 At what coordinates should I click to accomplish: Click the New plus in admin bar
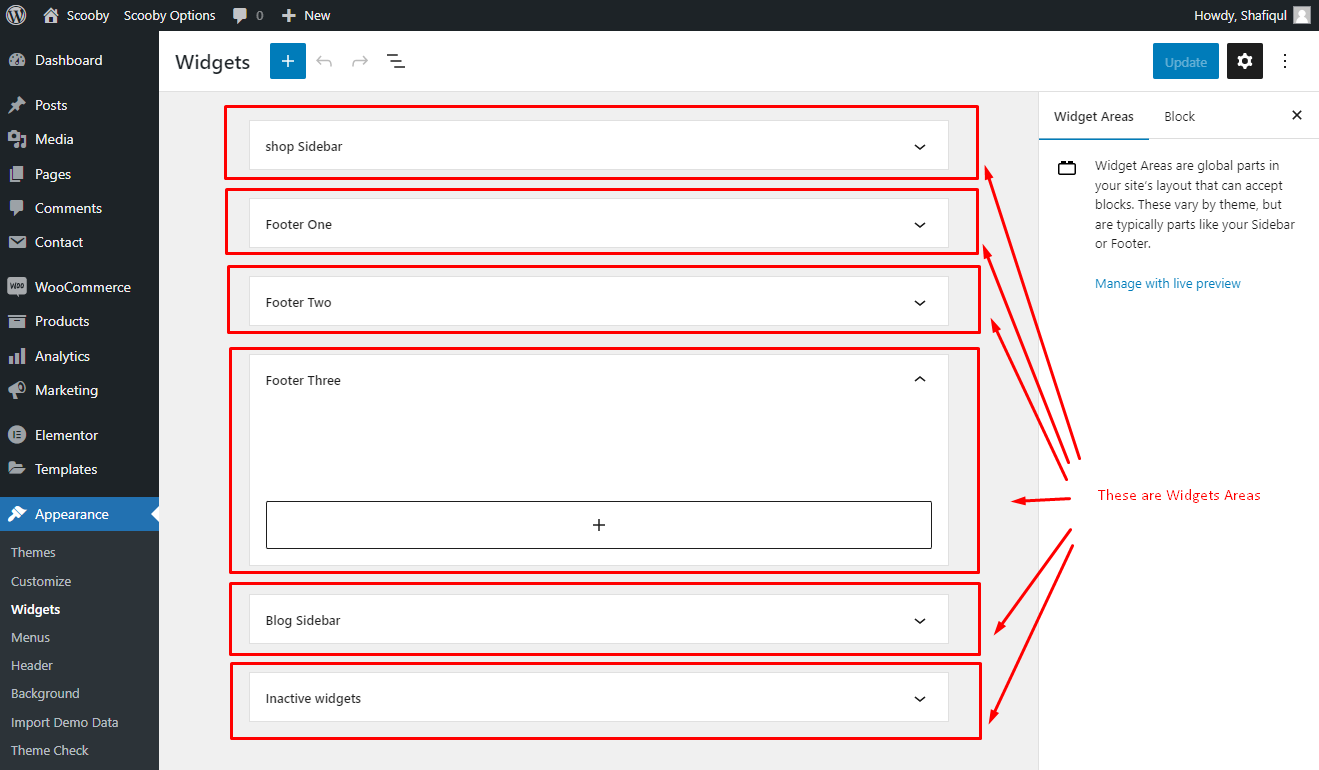coord(289,15)
